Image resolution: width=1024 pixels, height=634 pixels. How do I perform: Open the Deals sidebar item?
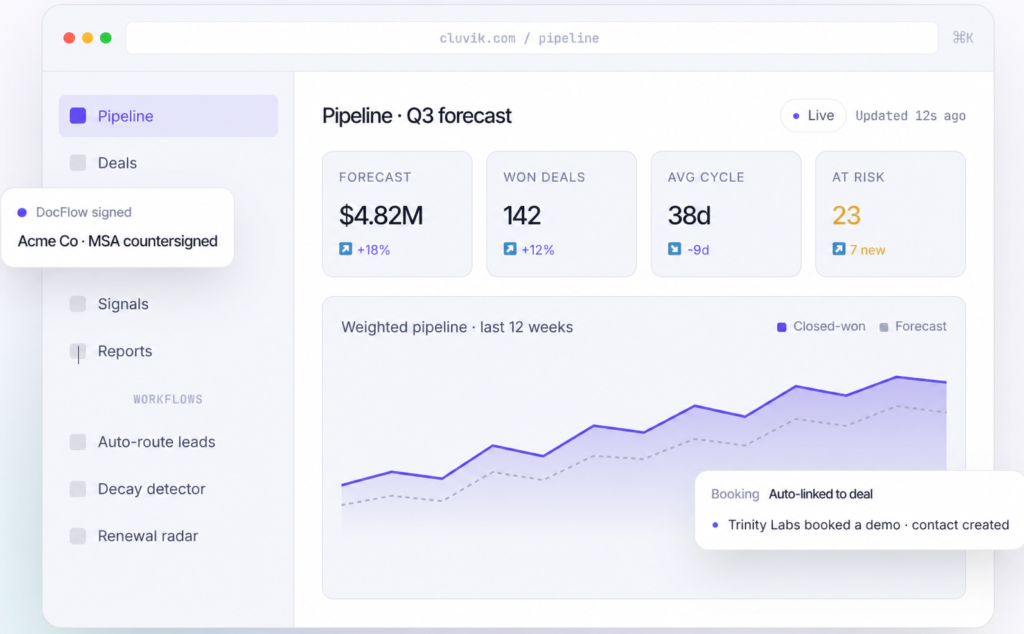click(168, 163)
